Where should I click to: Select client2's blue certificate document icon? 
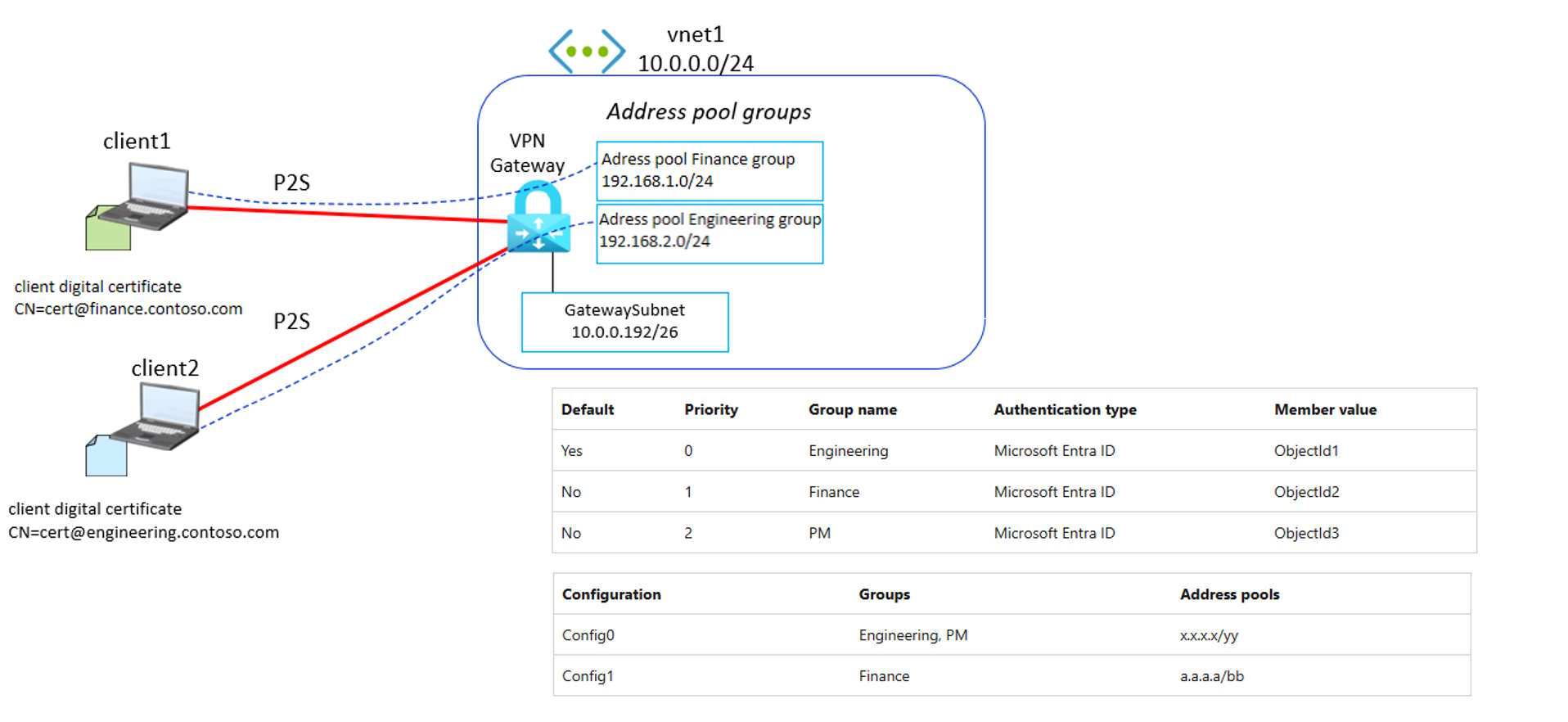click(x=106, y=457)
